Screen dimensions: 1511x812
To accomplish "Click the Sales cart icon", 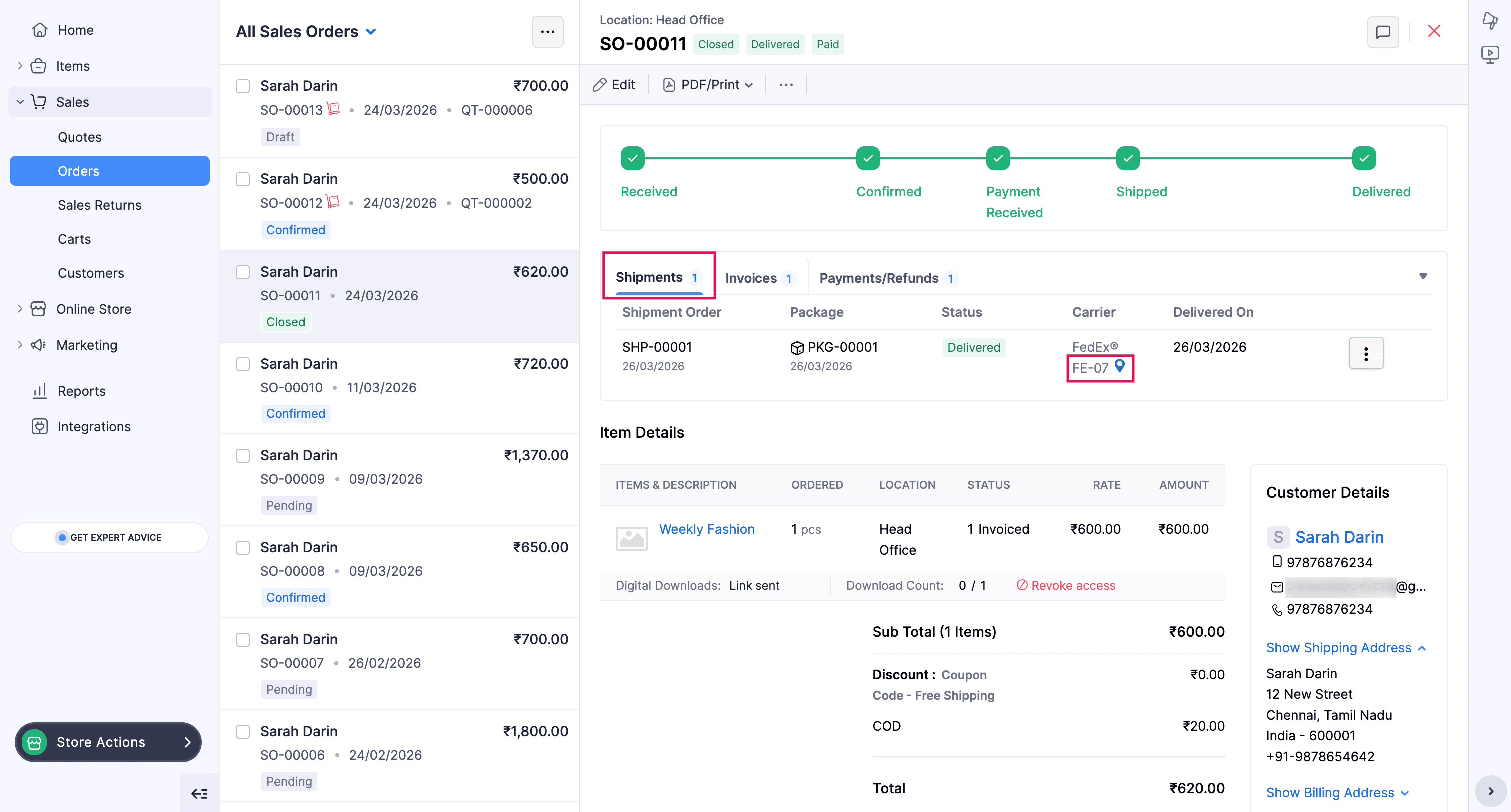I will click(38, 102).
